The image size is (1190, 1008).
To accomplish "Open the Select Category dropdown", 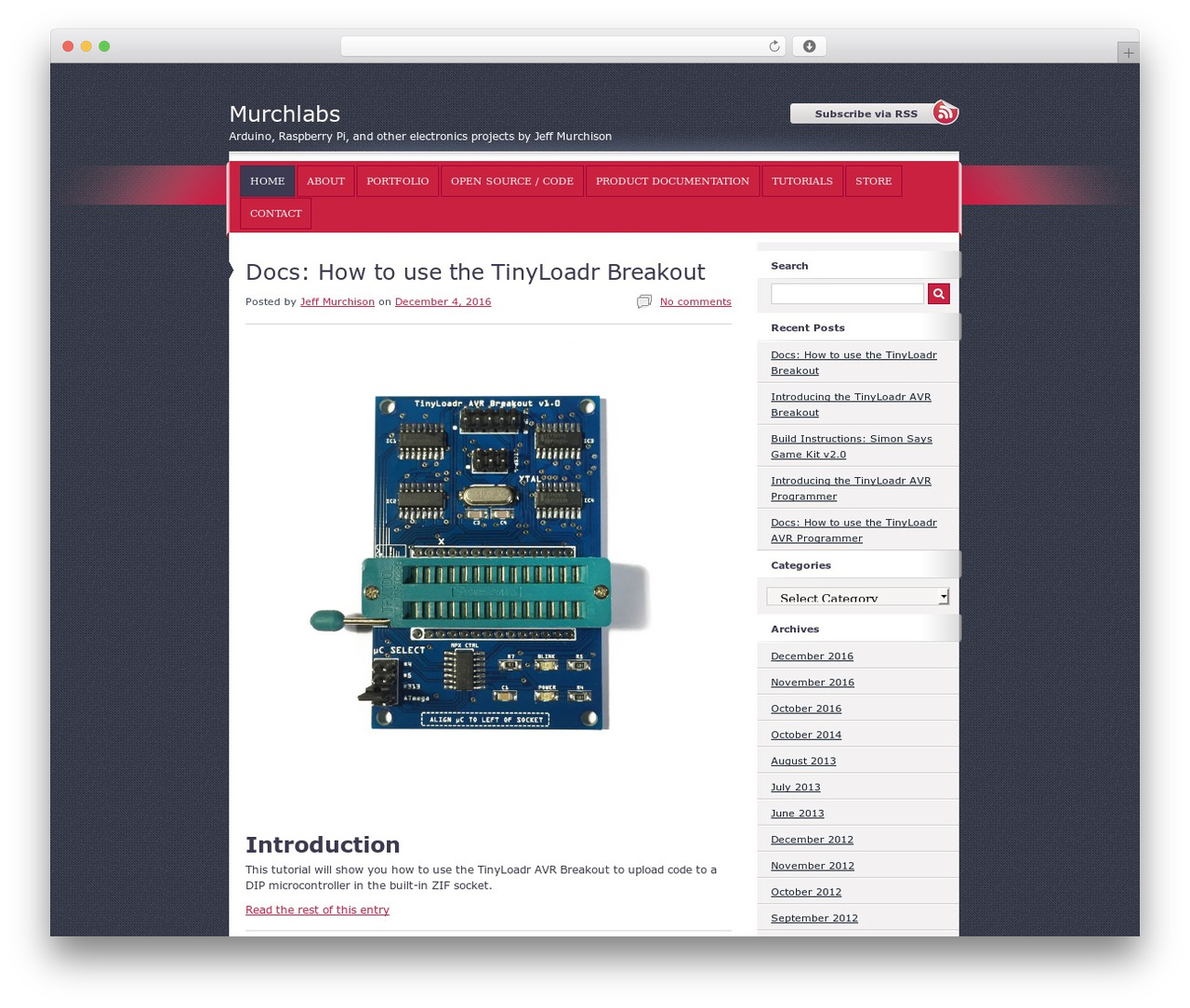I will point(858,597).
